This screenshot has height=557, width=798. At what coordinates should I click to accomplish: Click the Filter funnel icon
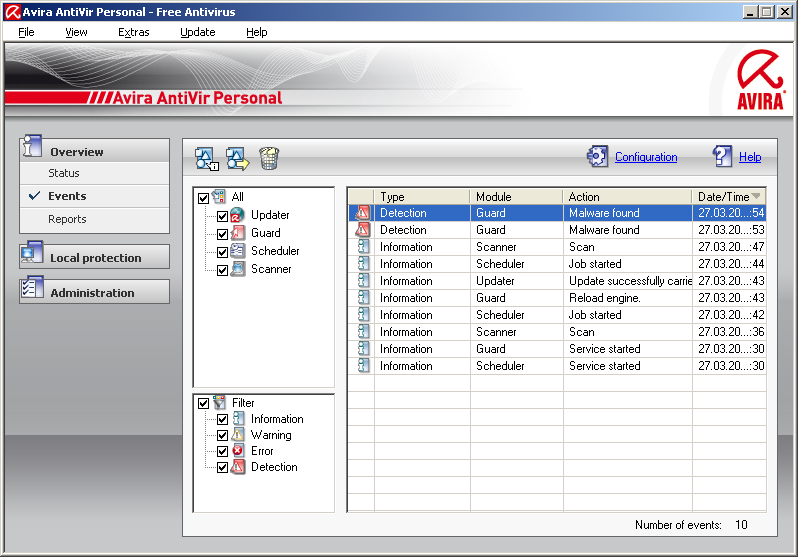point(219,402)
